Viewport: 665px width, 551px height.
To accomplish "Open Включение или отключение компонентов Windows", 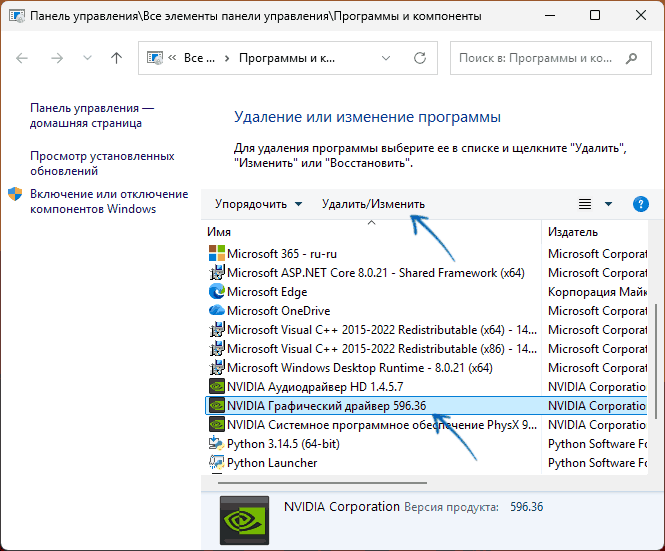I will click(109, 201).
